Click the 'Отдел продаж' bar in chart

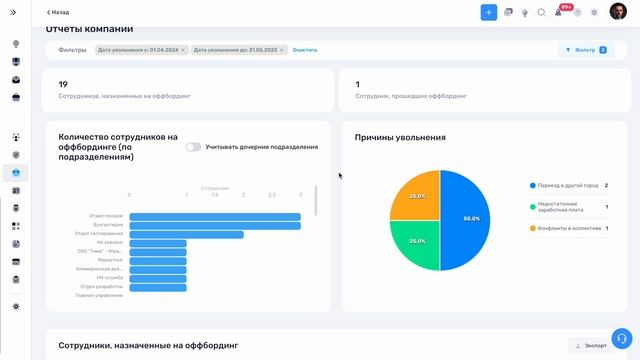pos(215,217)
